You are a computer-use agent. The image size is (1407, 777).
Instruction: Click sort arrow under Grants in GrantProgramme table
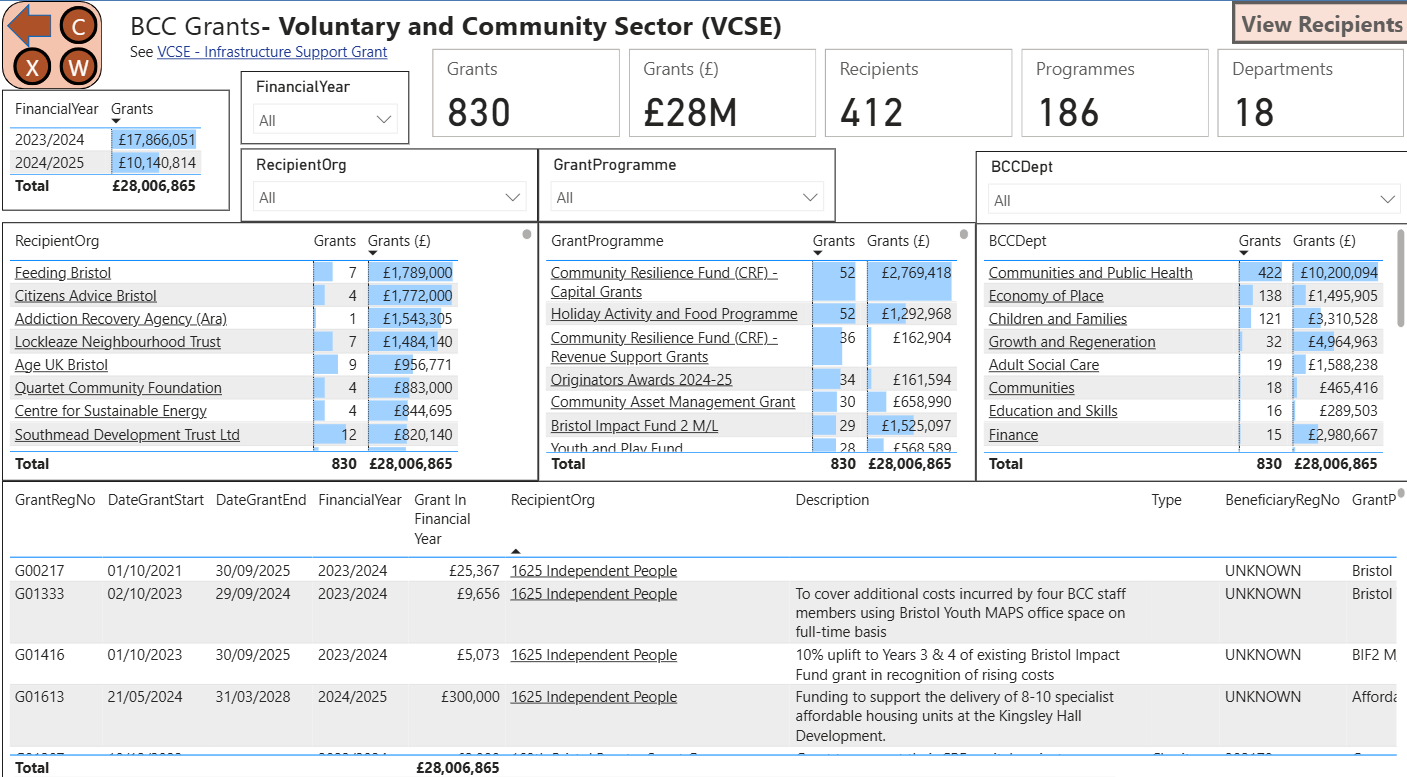[818, 254]
